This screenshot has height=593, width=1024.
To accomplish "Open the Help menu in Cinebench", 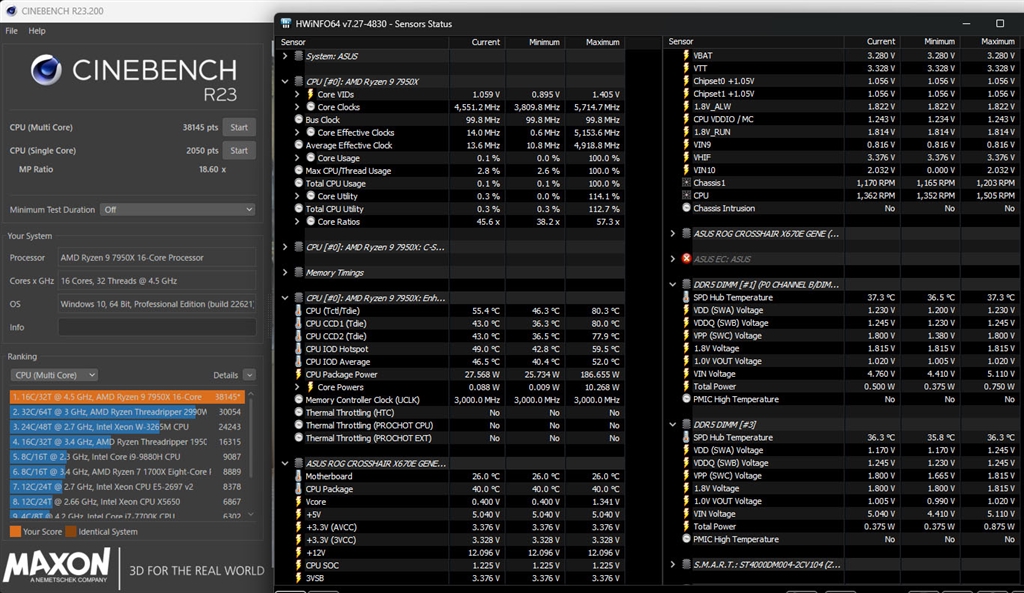I will coord(37,31).
